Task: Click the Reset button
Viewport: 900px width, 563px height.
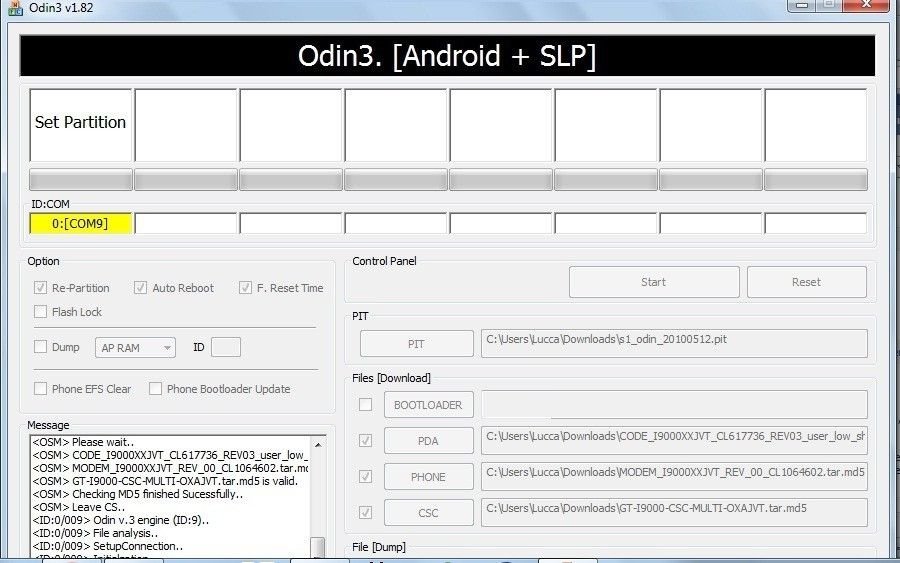Action: coord(806,282)
